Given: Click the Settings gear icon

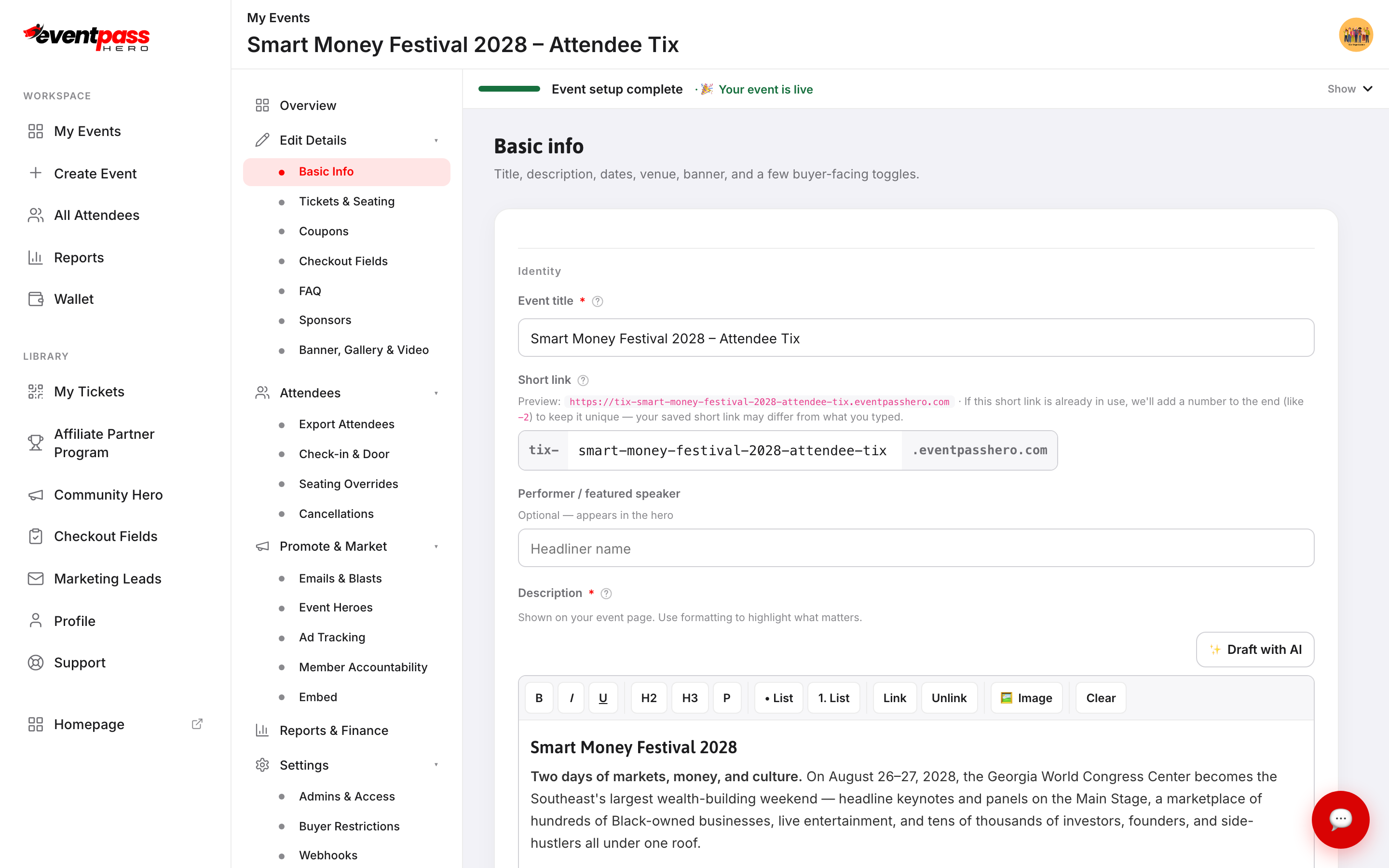Looking at the screenshot, I should pos(262,765).
